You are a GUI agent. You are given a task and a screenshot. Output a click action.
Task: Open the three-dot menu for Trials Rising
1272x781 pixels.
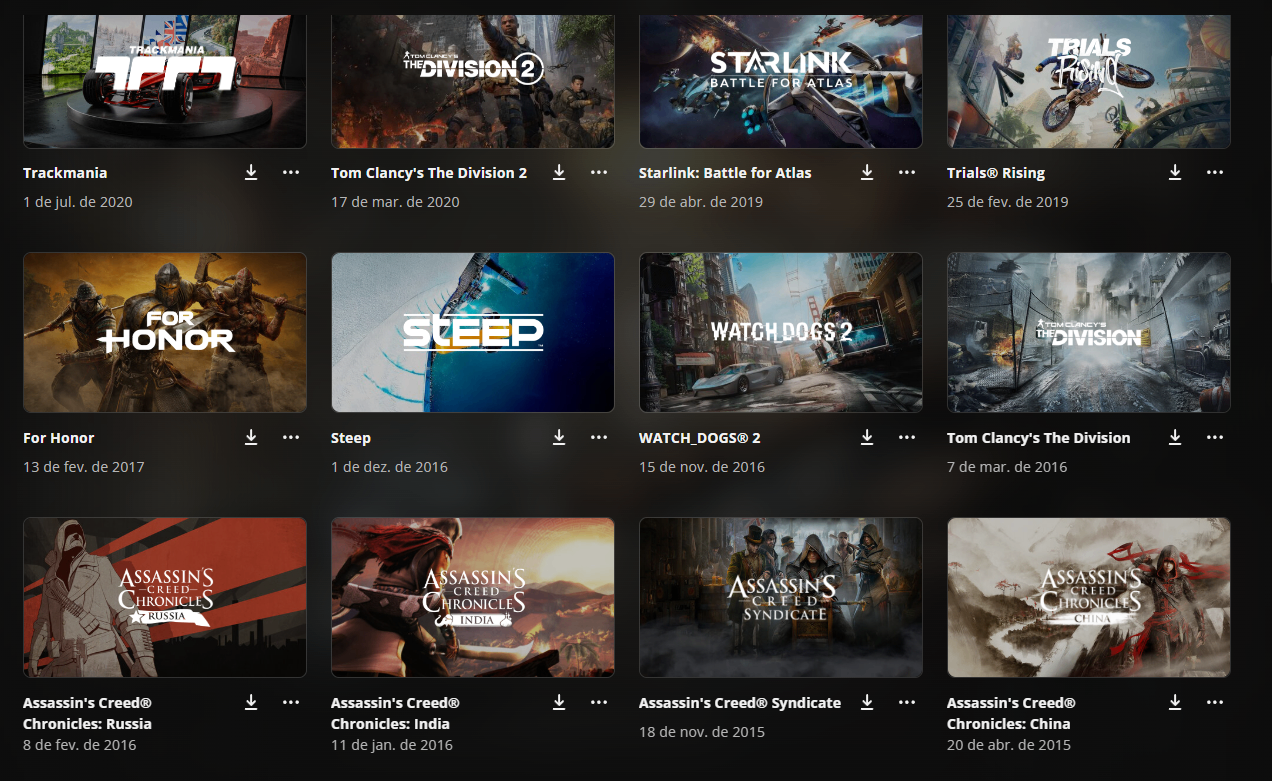(1215, 173)
